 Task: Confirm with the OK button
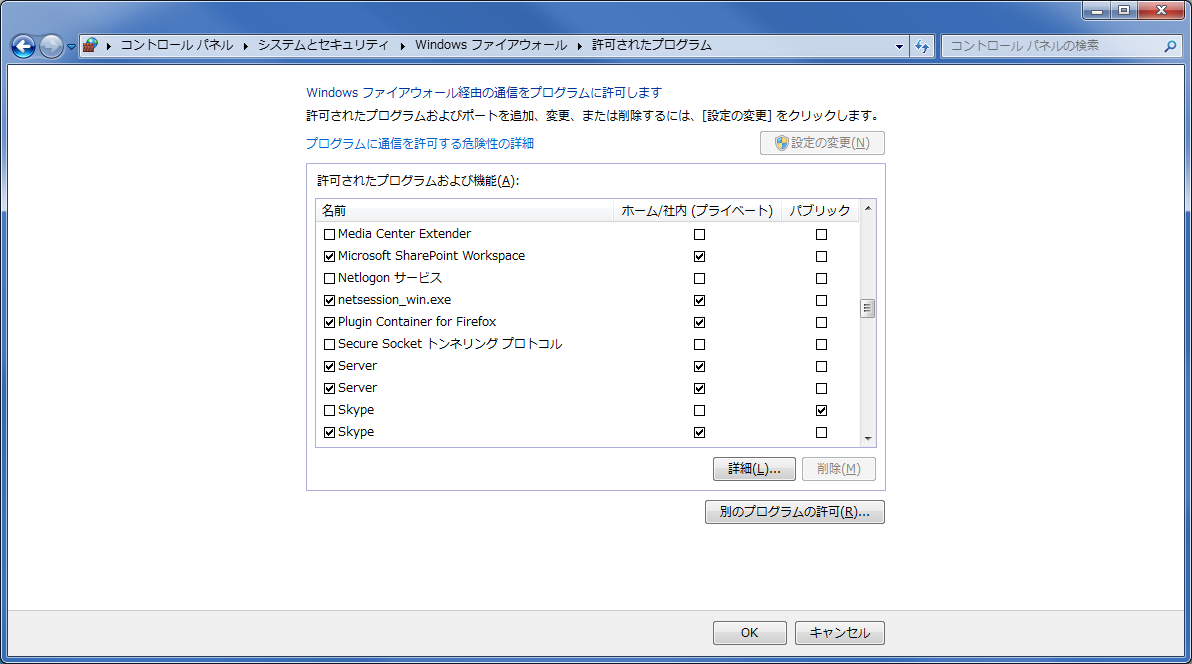(x=750, y=633)
